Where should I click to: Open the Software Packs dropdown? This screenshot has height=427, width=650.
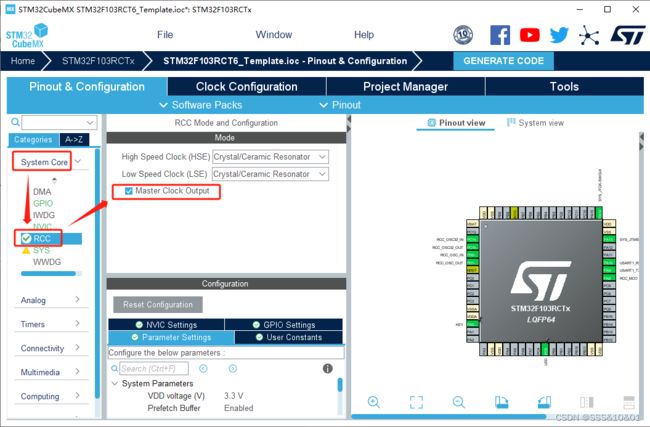click(201, 105)
